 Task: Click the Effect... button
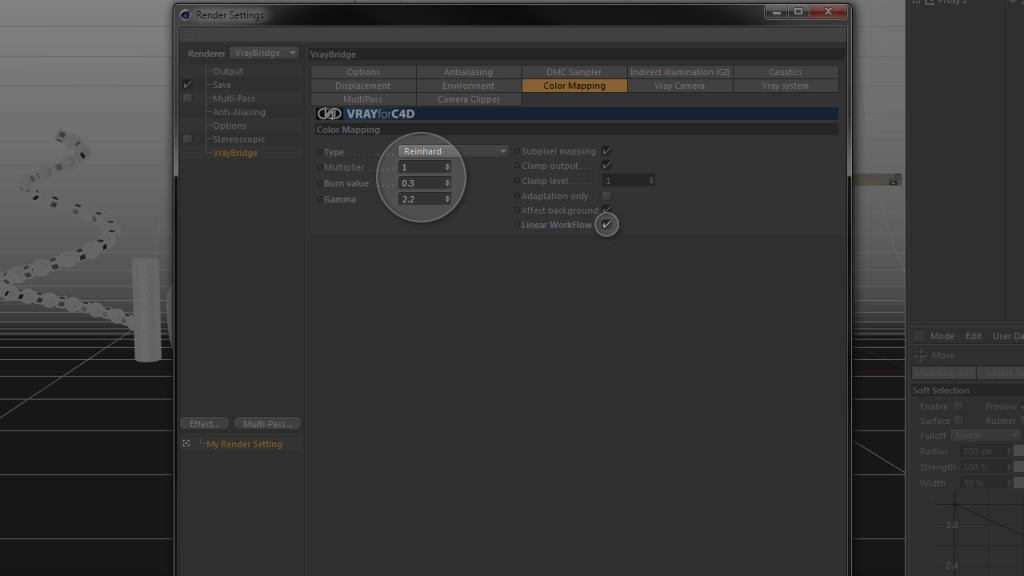tap(204, 424)
